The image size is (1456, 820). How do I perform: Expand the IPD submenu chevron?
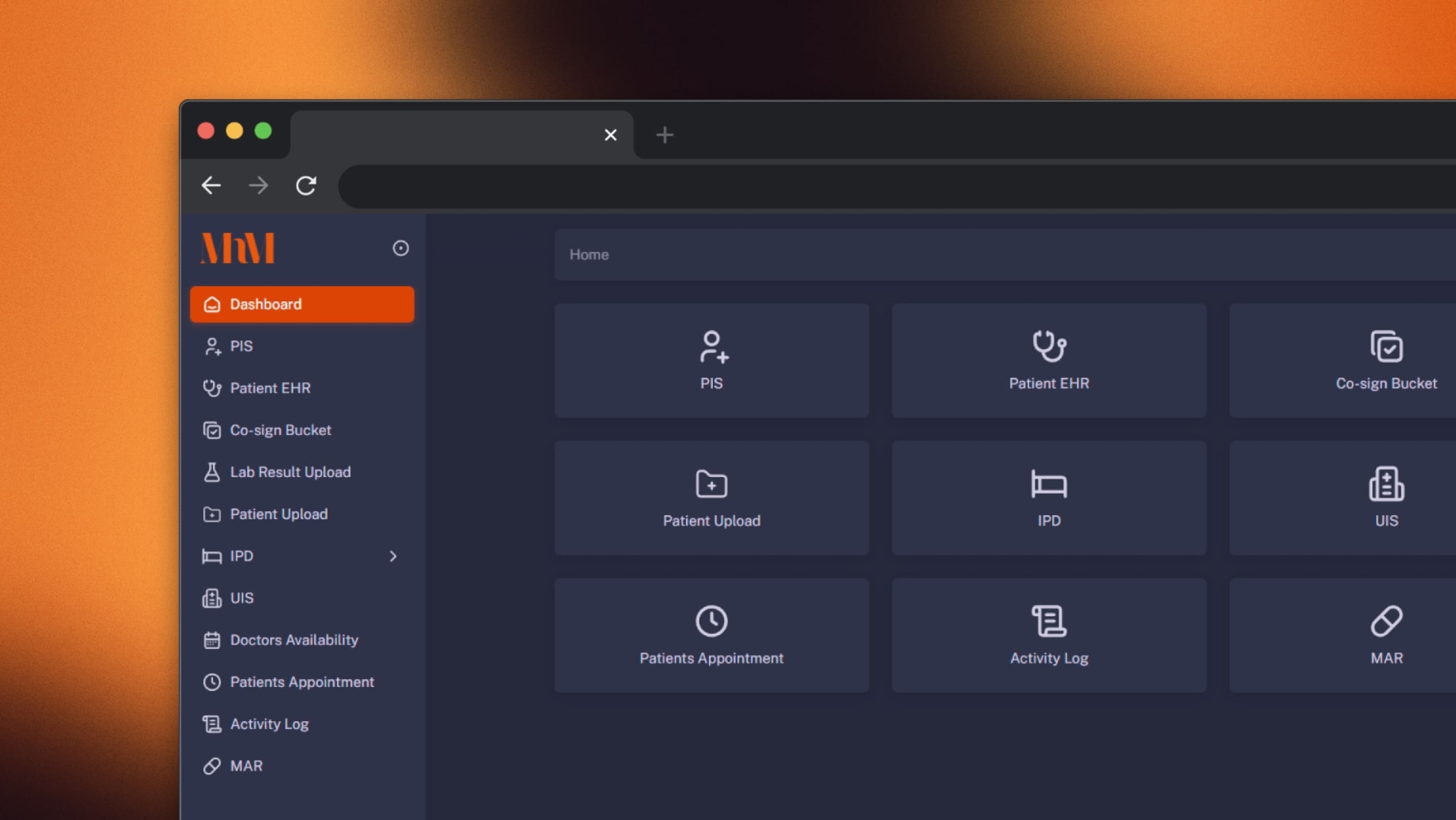(x=393, y=557)
